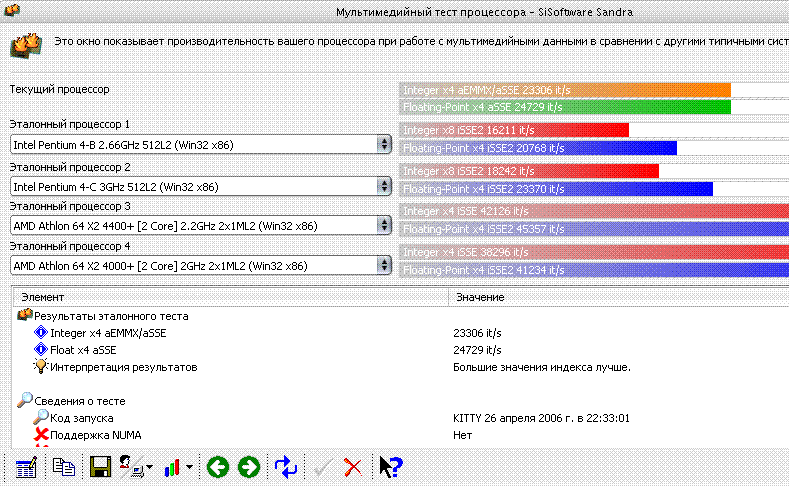Click the red Integer x8 18242 it/s bar
Viewport: 789px width, 486px height.
pyautogui.click(x=529, y=171)
